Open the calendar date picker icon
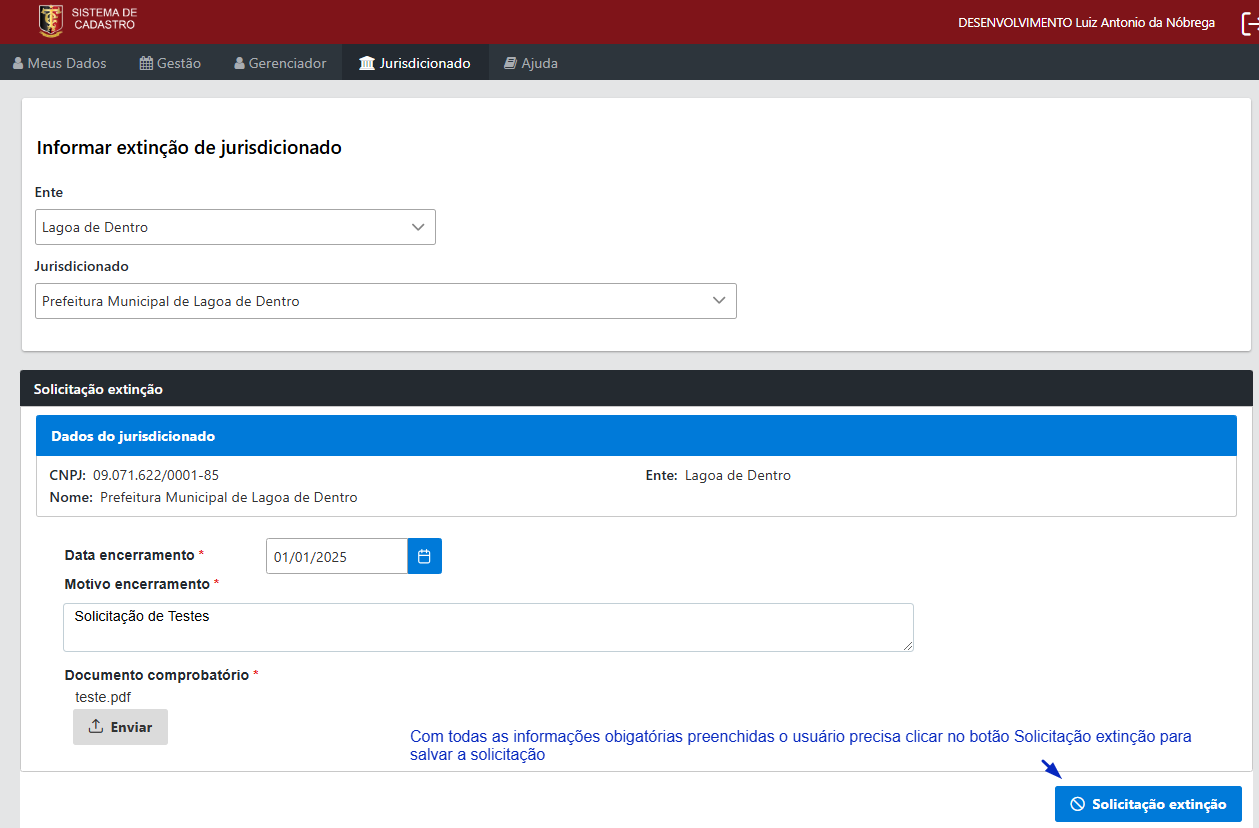 click(x=424, y=556)
